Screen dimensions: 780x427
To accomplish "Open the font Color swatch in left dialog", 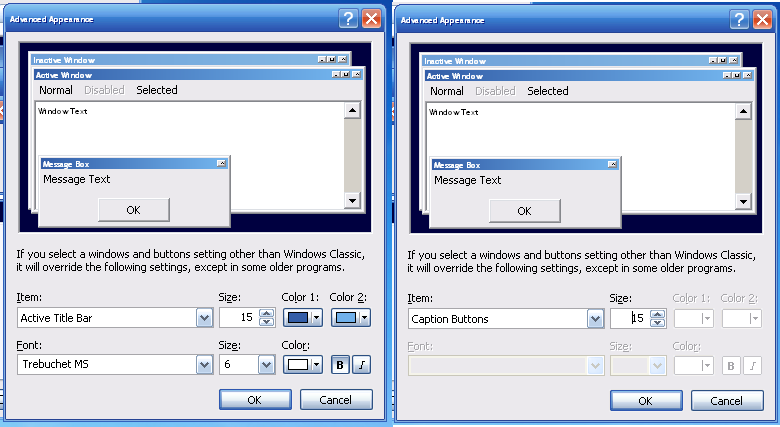I will pos(303,365).
